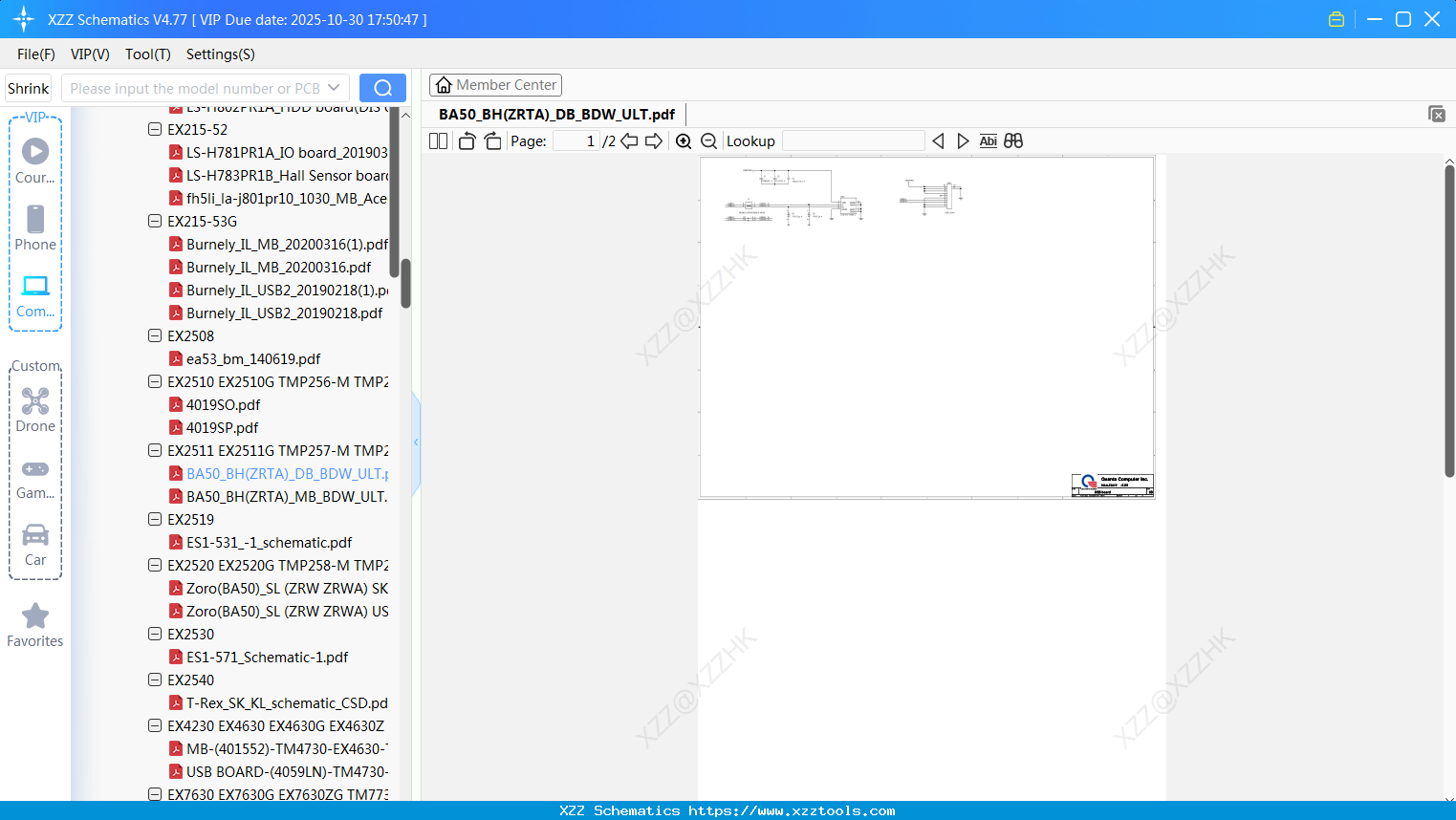
Task: Toggle the two-page view layout icon
Action: [438, 141]
